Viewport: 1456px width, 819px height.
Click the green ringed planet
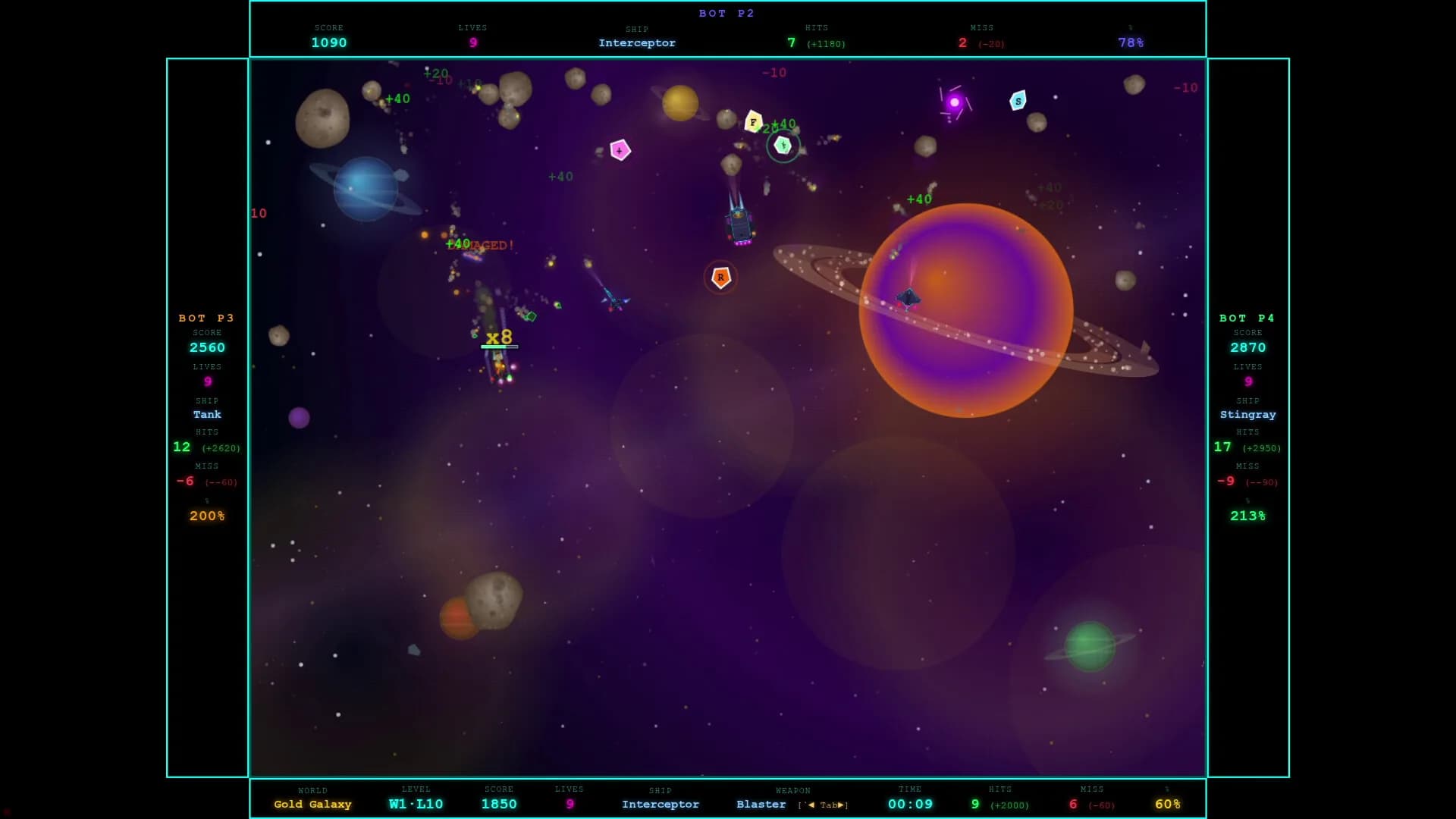[1090, 646]
